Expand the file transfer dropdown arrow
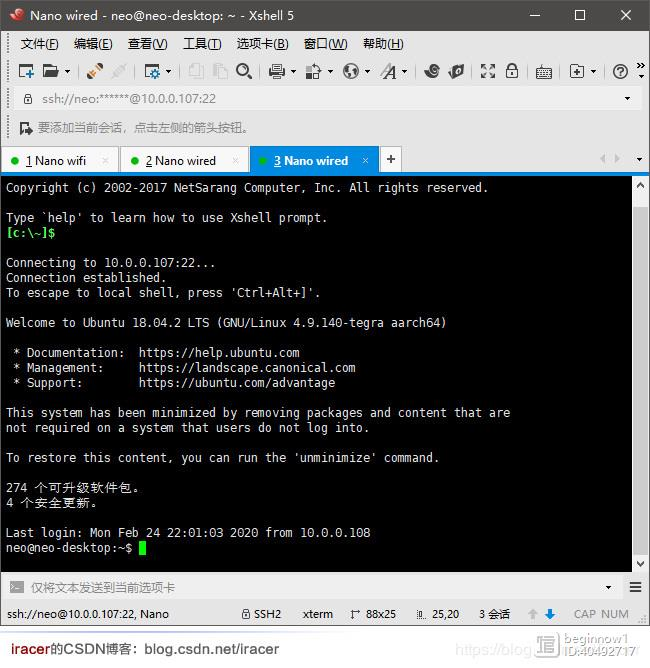The image size is (650, 668). pyautogui.click(x=330, y=72)
